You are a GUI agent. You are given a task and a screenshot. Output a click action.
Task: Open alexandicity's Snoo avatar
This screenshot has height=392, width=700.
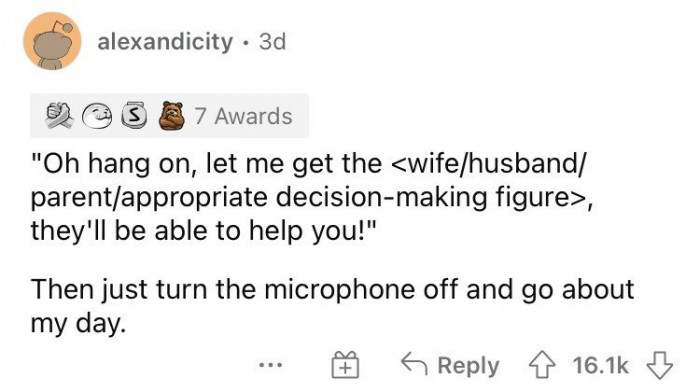(x=52, y=41)
